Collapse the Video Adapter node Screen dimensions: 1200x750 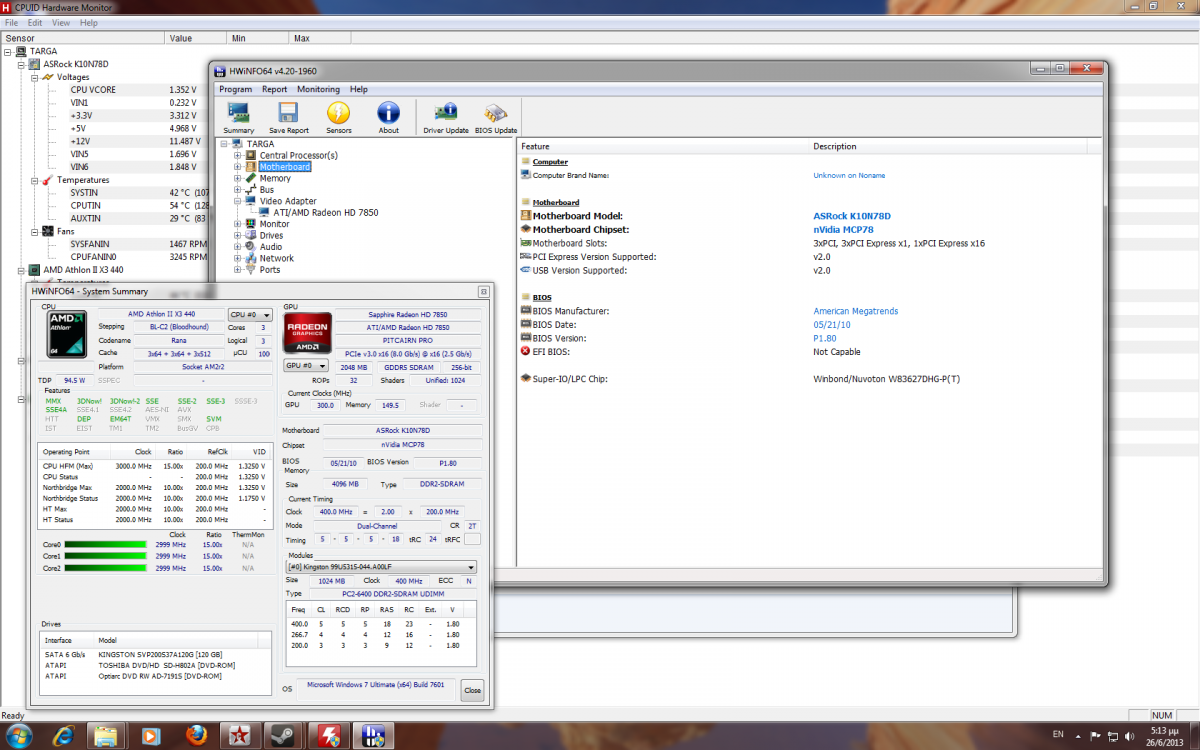click(238, 201)
